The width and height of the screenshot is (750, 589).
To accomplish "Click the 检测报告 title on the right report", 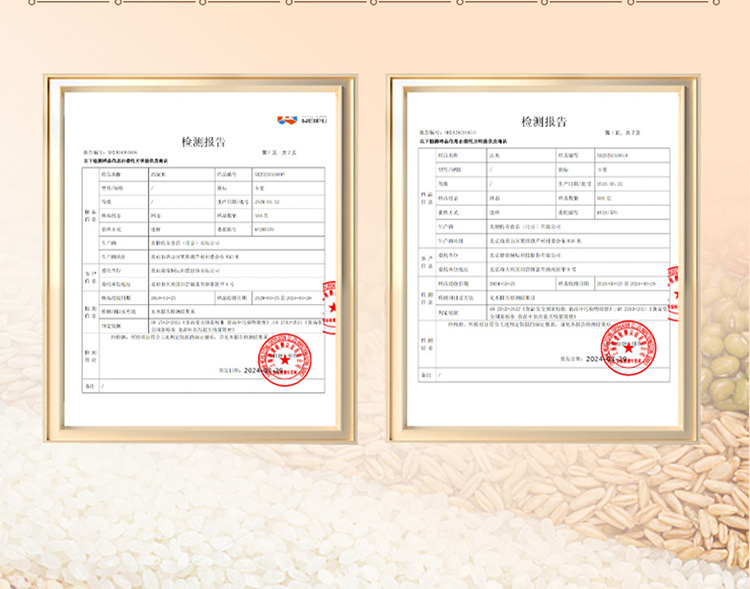I will click(541, 122).
